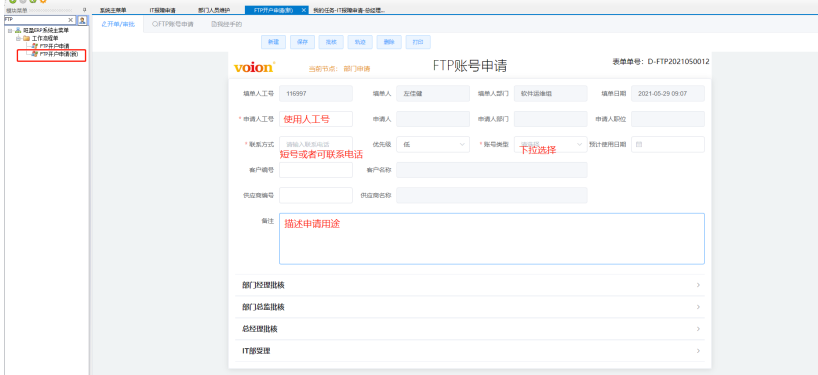
Task: Open FTP开户申请(新) in the tree
Action: (x=58, y=54)
